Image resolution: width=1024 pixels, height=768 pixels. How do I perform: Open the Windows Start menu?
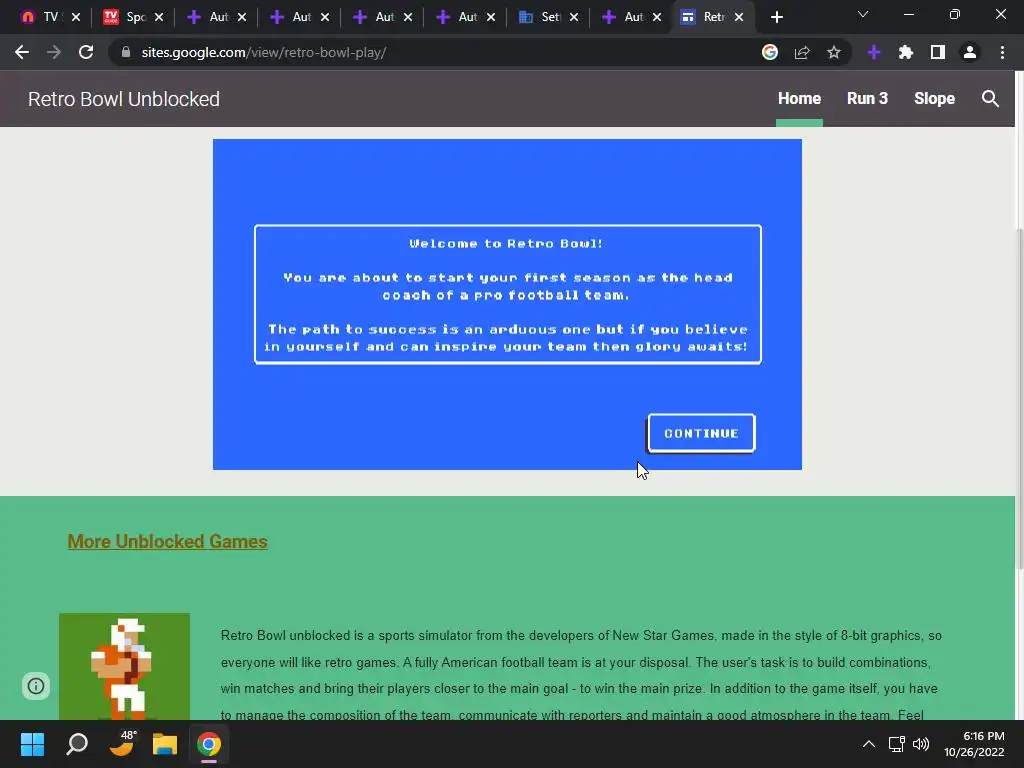click(x=32, y=744)
